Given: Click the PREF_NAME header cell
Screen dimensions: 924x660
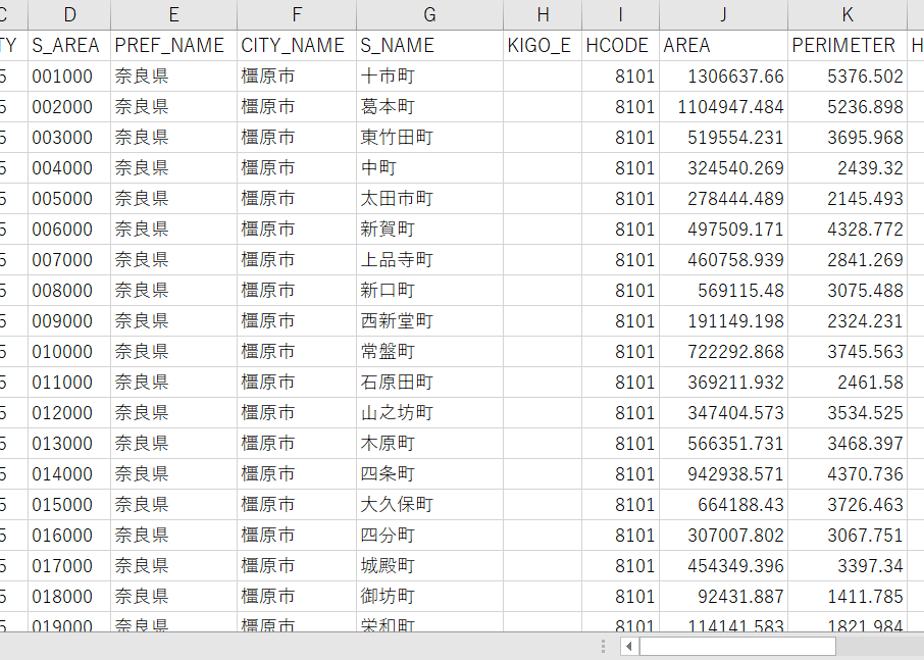Looking at the screenshot, I should pyautogui.click(x=174, y=45).
